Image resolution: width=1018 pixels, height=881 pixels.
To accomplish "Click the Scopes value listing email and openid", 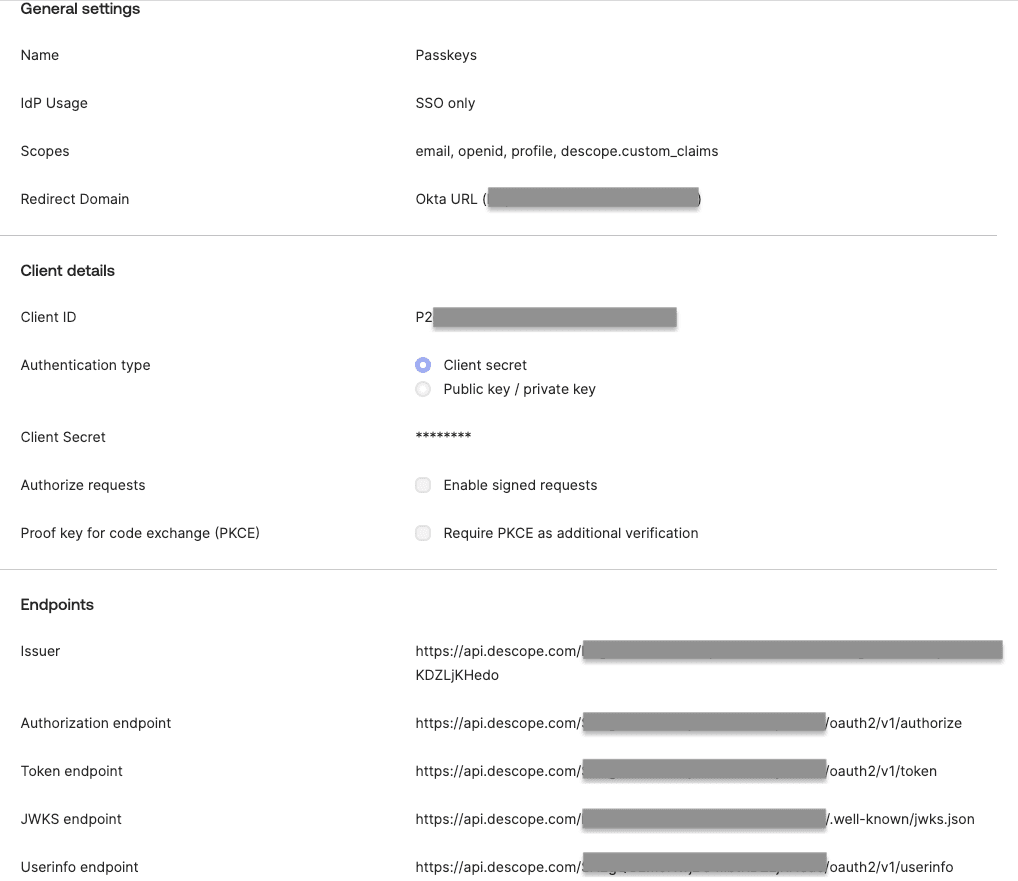I will pyautogui.click(x=567, y=151).
